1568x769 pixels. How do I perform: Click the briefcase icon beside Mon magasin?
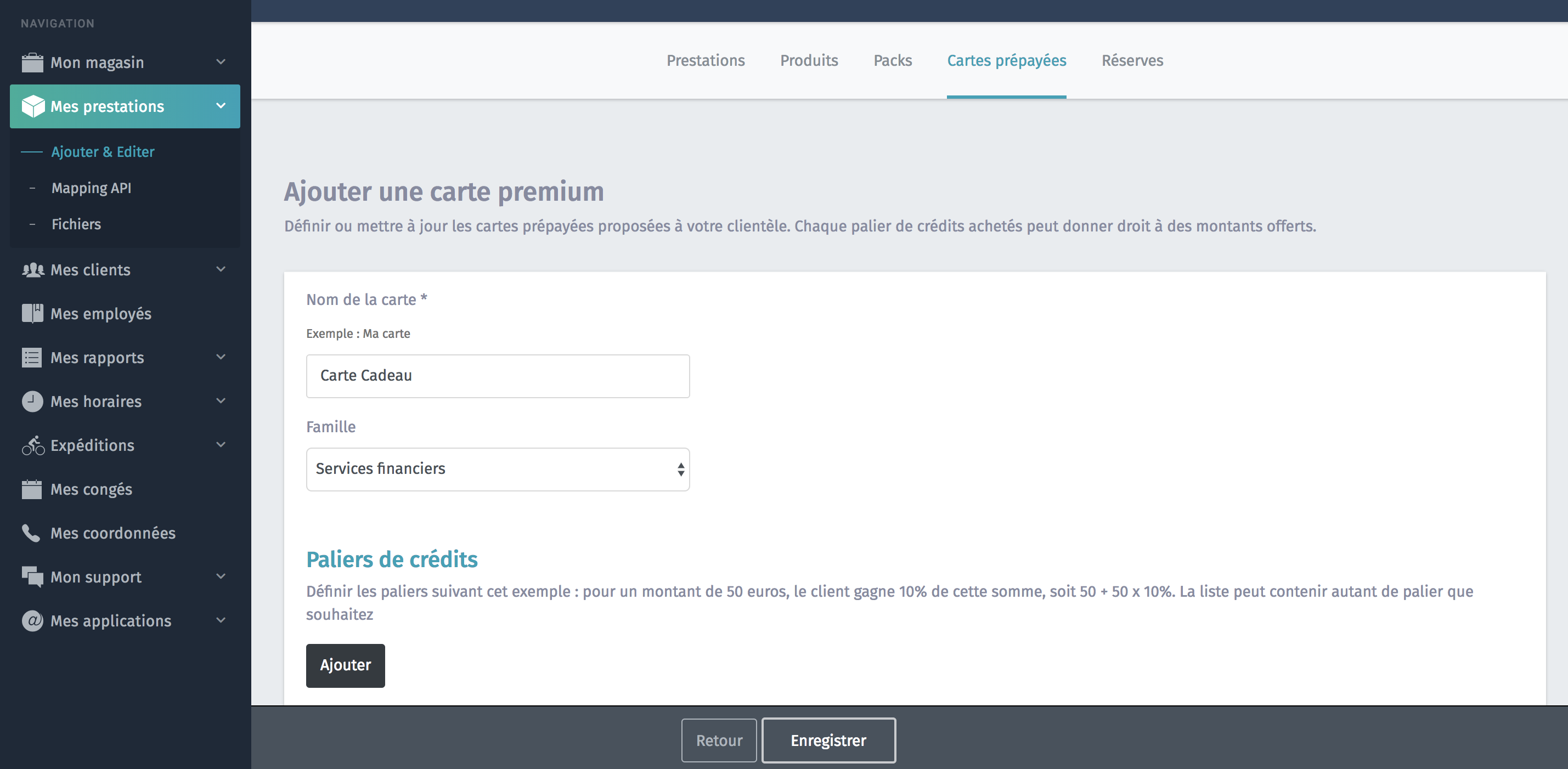(x=32, y=63)
